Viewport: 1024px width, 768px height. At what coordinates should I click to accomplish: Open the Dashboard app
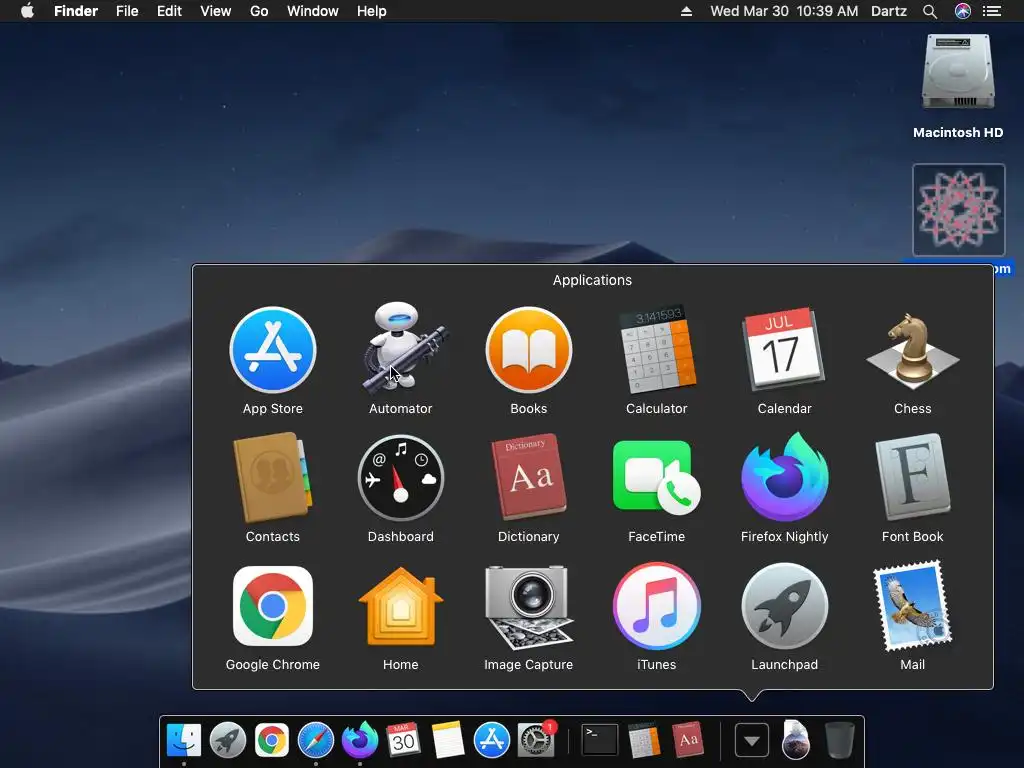tap(400, 478)
